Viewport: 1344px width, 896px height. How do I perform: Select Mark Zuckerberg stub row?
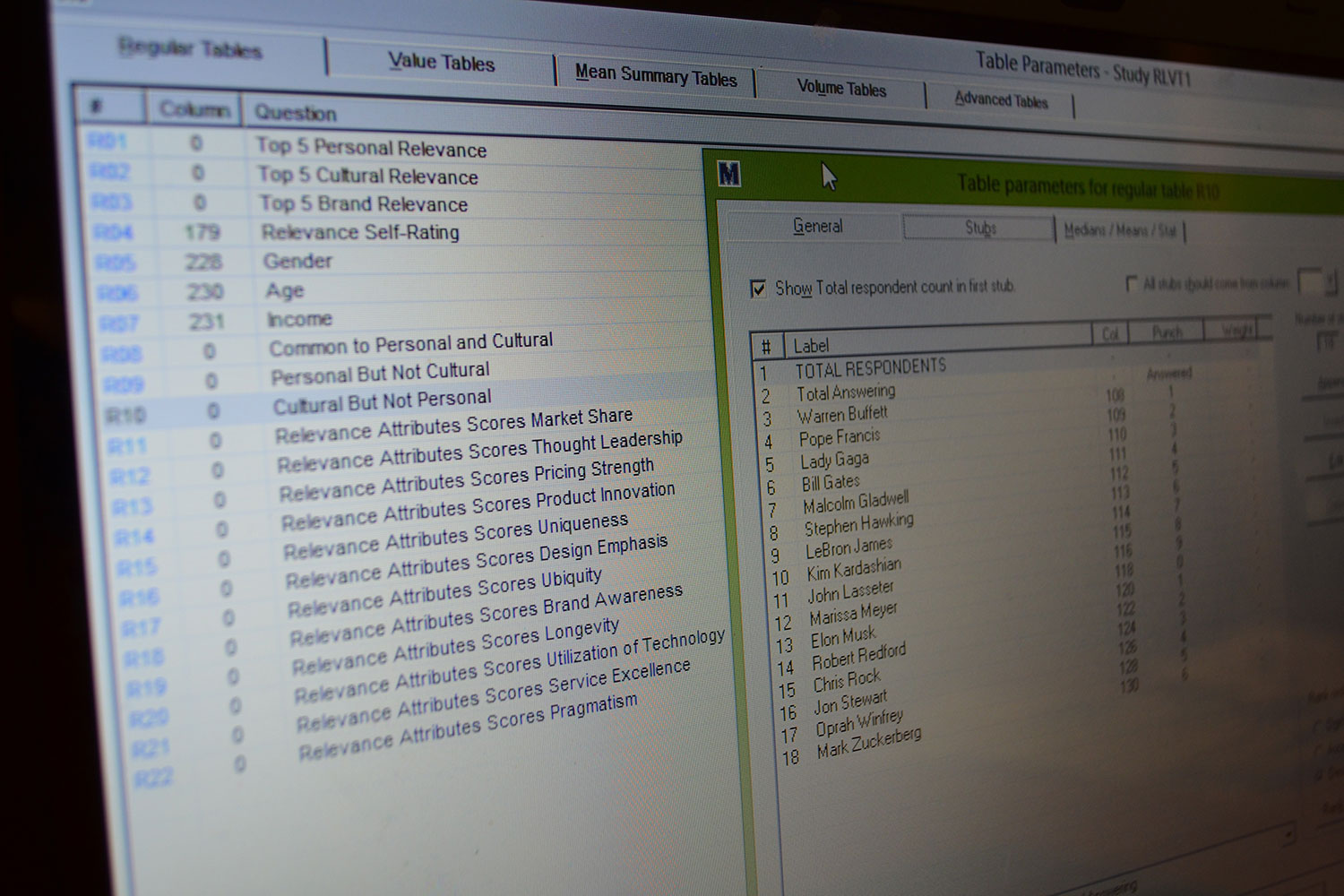(869, 744)
